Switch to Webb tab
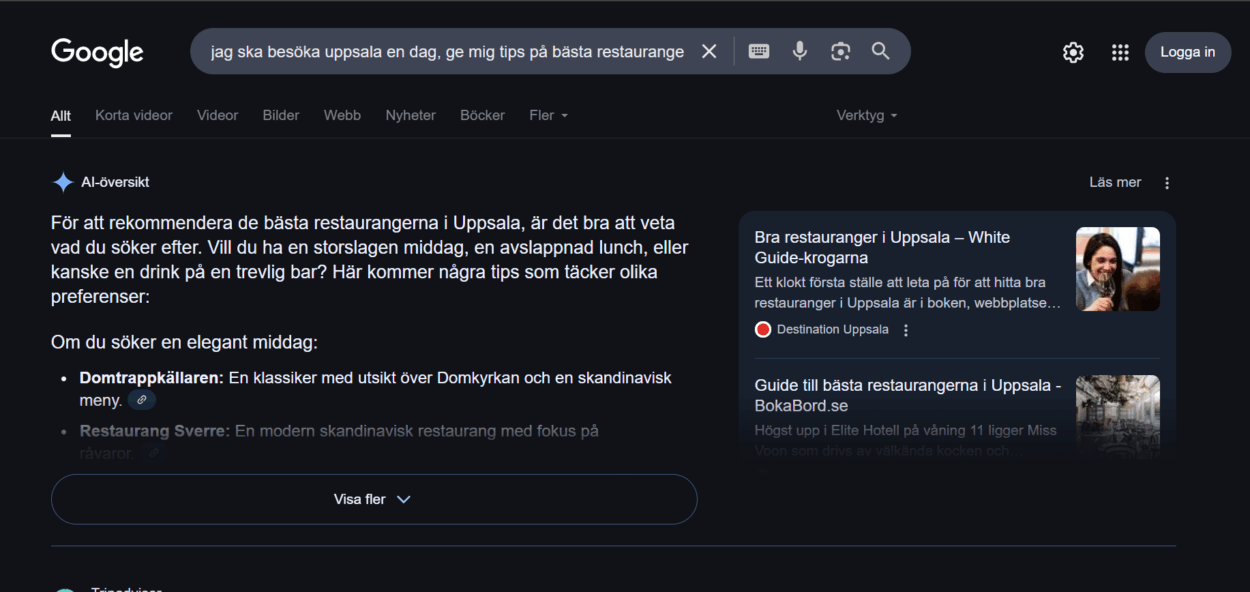Viewport: 1250px width, 592px height. click(x=342, y=115)
